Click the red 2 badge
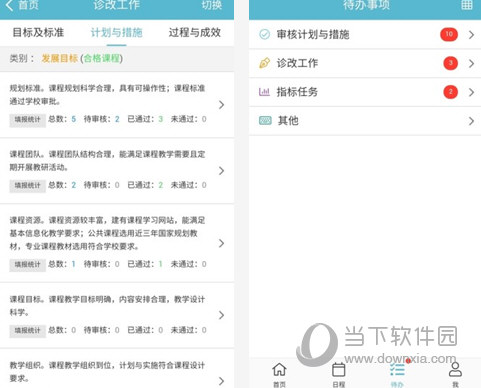The width and height of the screenshot is (481, 388). pyautogui.click(x=450, y=92)
